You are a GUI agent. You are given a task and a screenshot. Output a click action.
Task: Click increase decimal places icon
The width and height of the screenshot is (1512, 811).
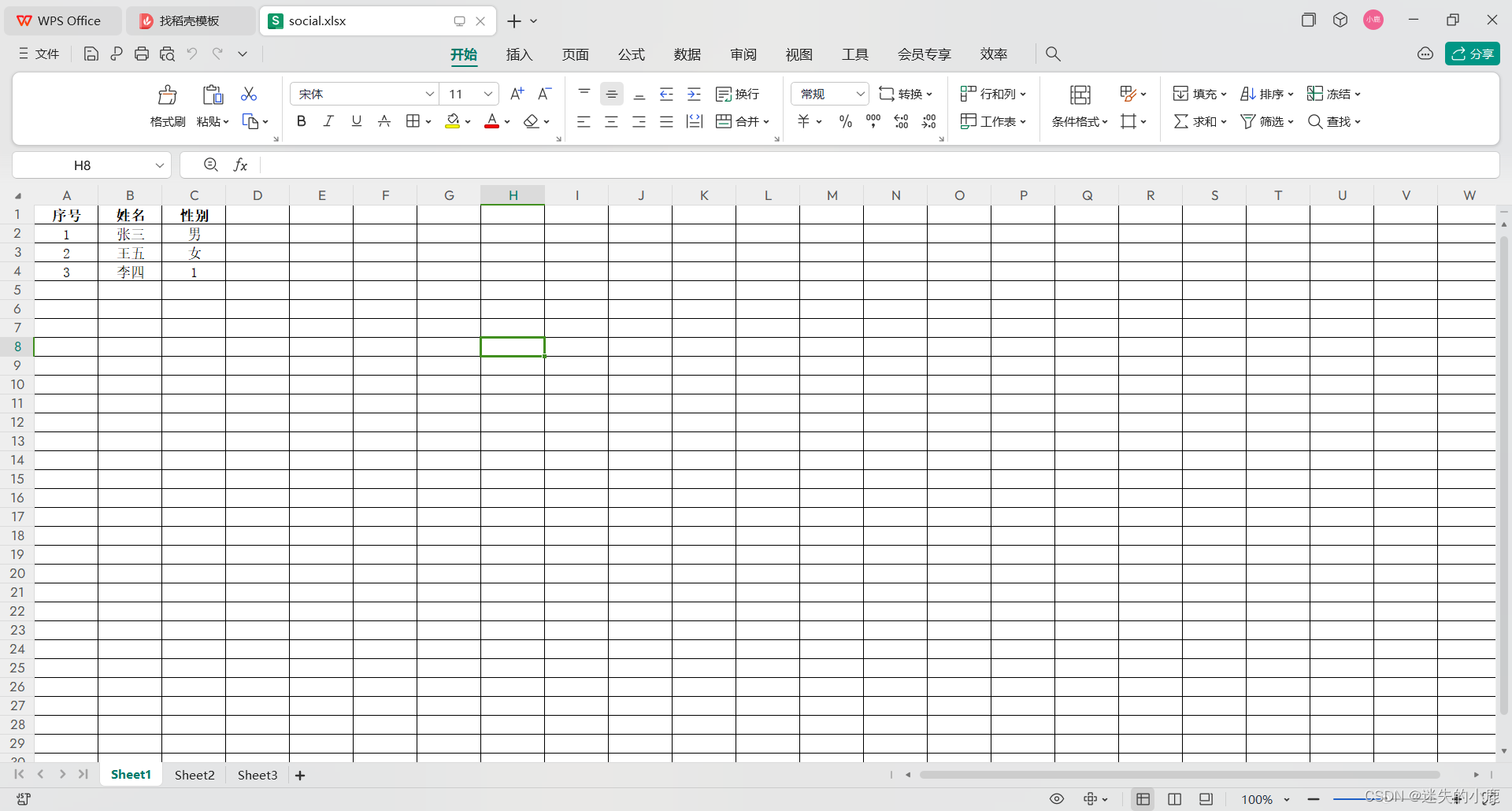[x=902, y=121]
